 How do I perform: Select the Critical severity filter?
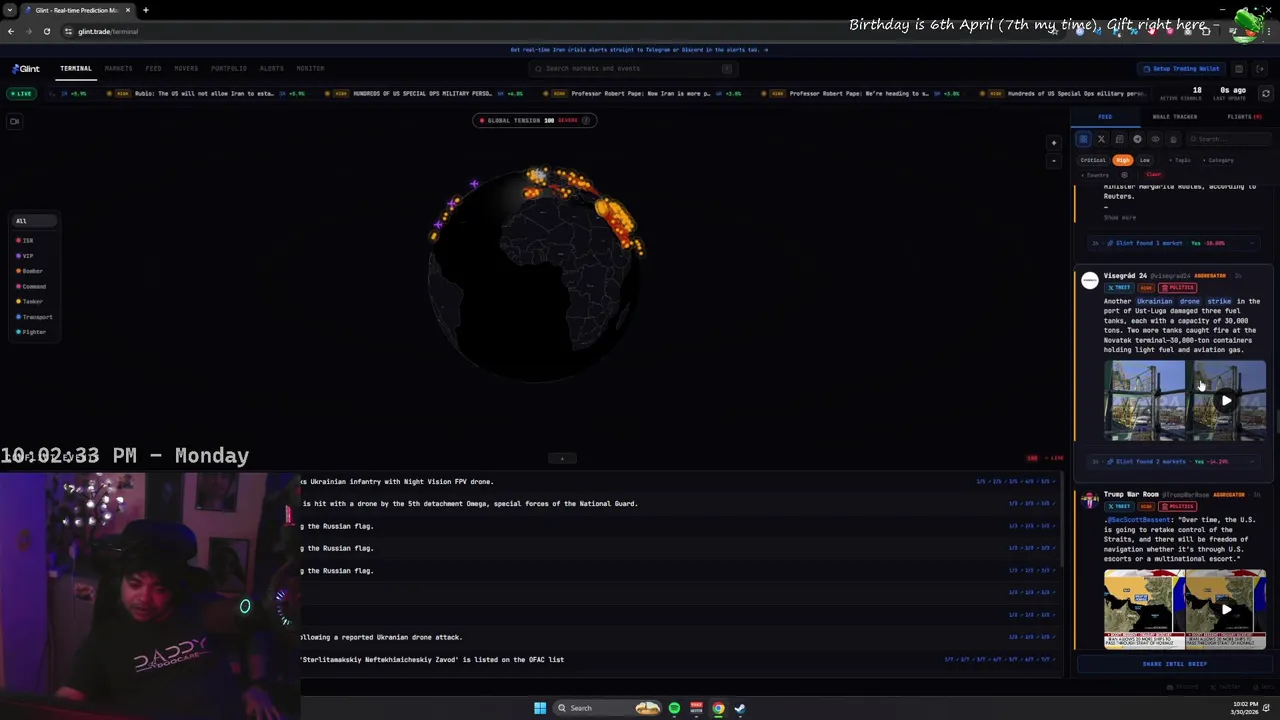click(1093, 160)
